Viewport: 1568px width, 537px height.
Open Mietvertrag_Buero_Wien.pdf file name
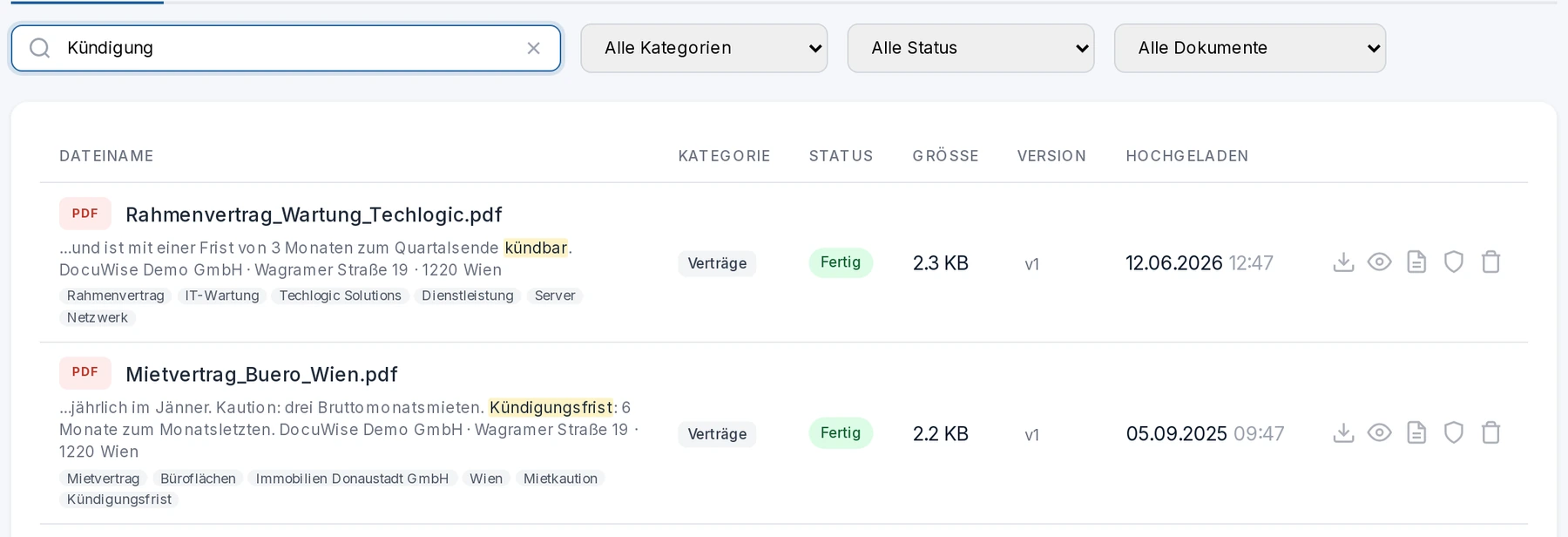point(261,375)
